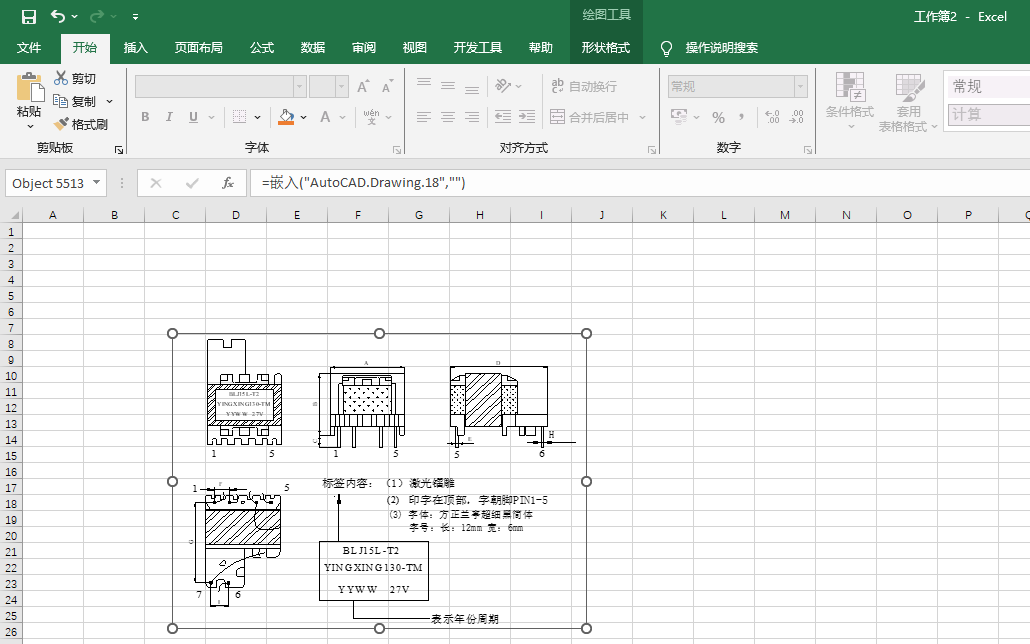Click the 格式刷 format painter
The width and height of the screenshot is (1030, 644).
click(81, 124)
